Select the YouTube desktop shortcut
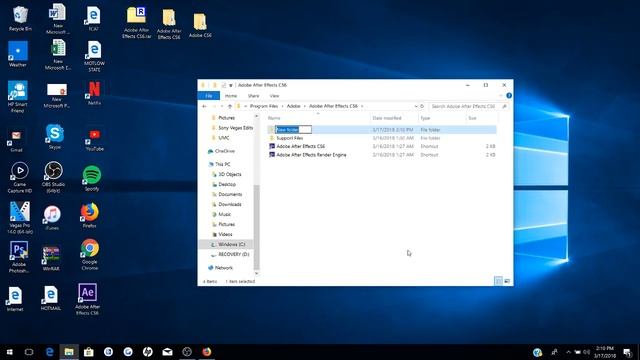 click(94, 140)
